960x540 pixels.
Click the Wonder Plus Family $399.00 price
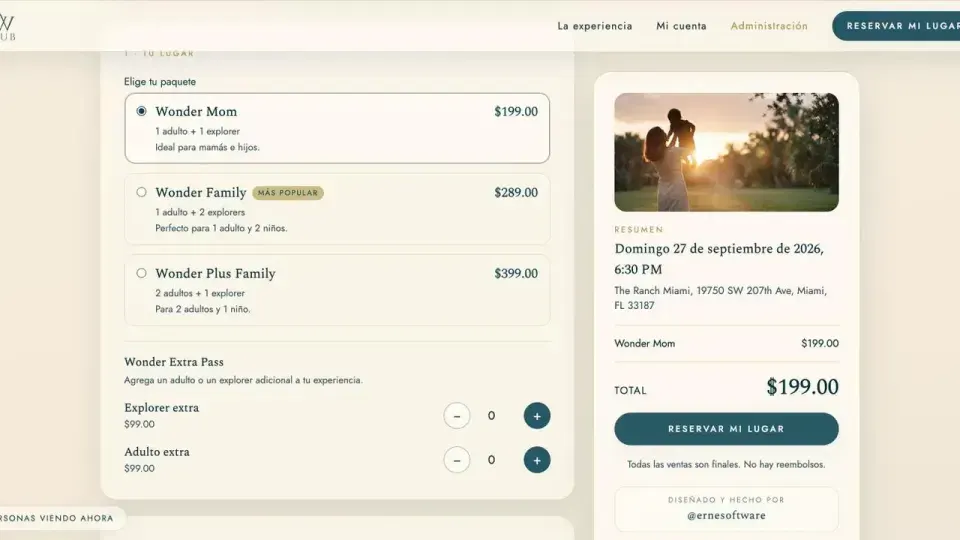click(x=516, y=274)
